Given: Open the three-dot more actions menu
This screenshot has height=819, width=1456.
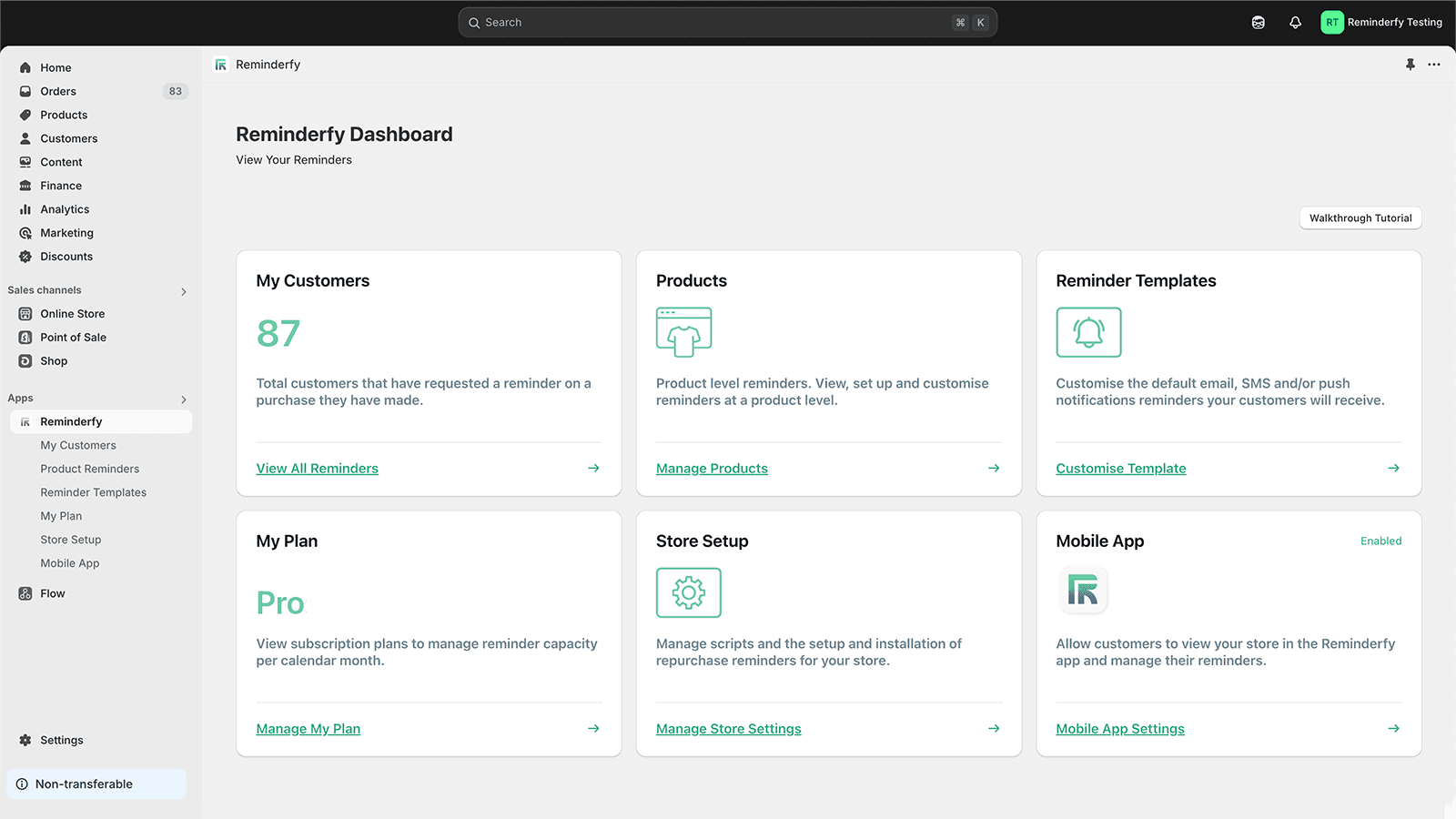Looking at the screenshot, I should 1434,65.
